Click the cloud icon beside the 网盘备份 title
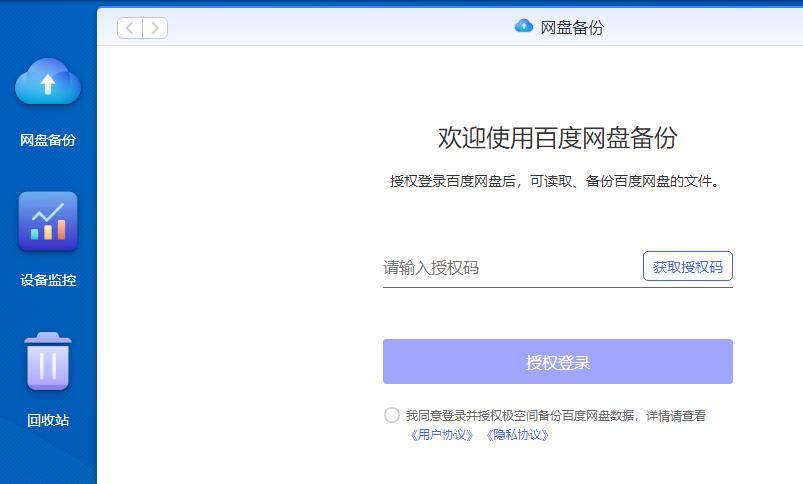Viewport: 803px width, 484px height. 523,26
